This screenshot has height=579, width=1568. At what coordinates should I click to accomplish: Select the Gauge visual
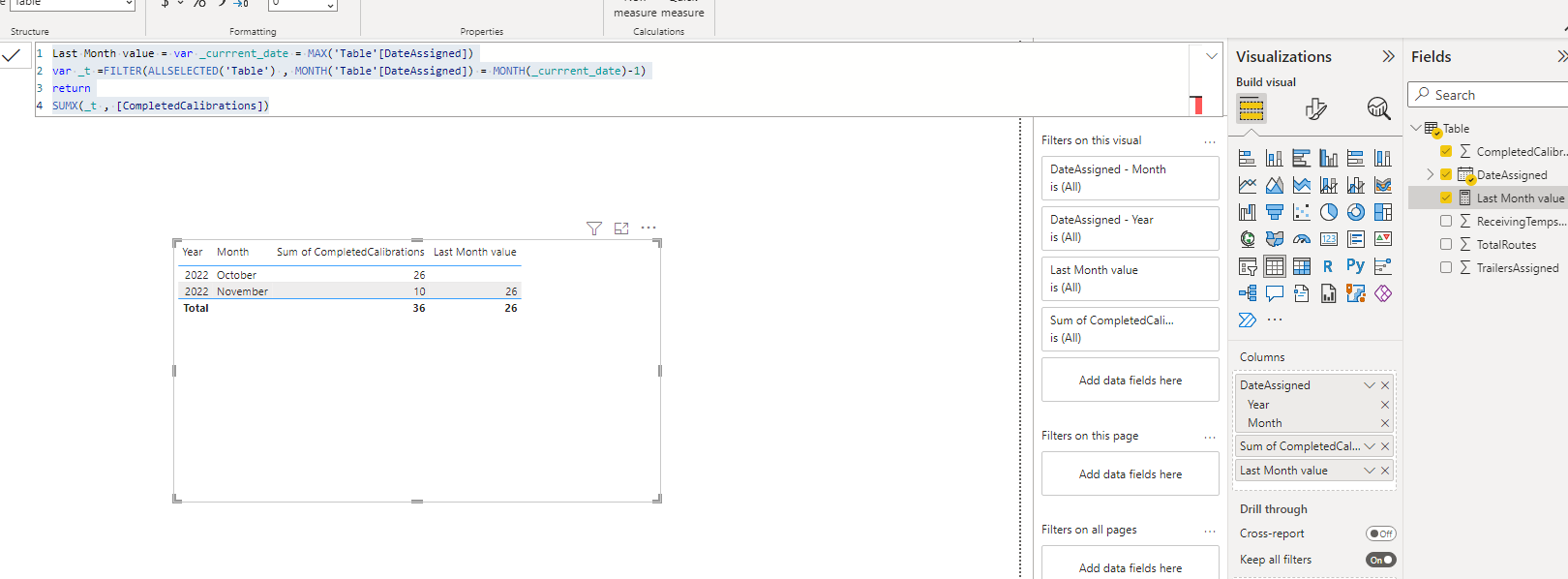pos(1301,239)
